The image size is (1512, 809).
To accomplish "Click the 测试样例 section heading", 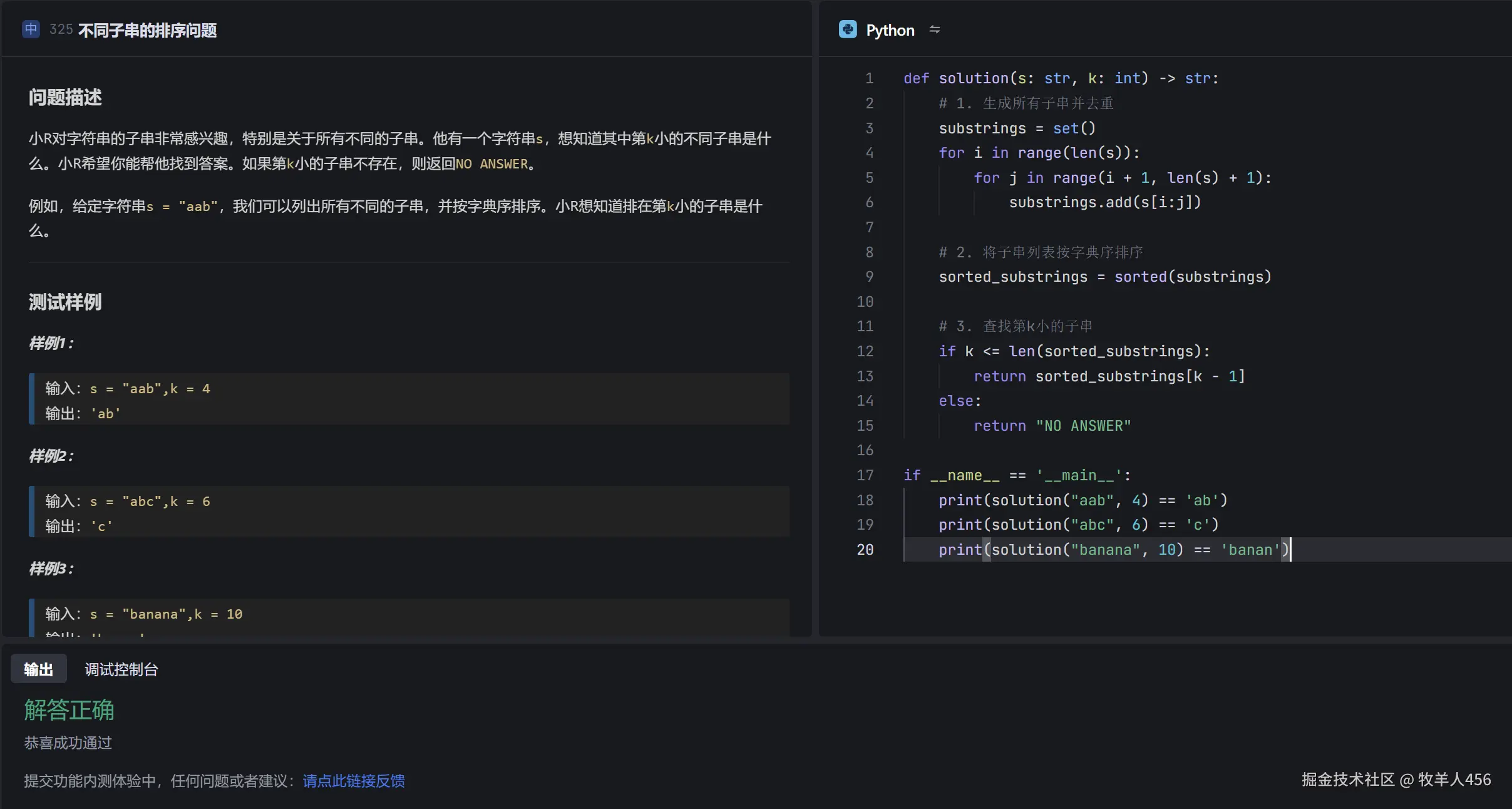I will tap(65, 302).
